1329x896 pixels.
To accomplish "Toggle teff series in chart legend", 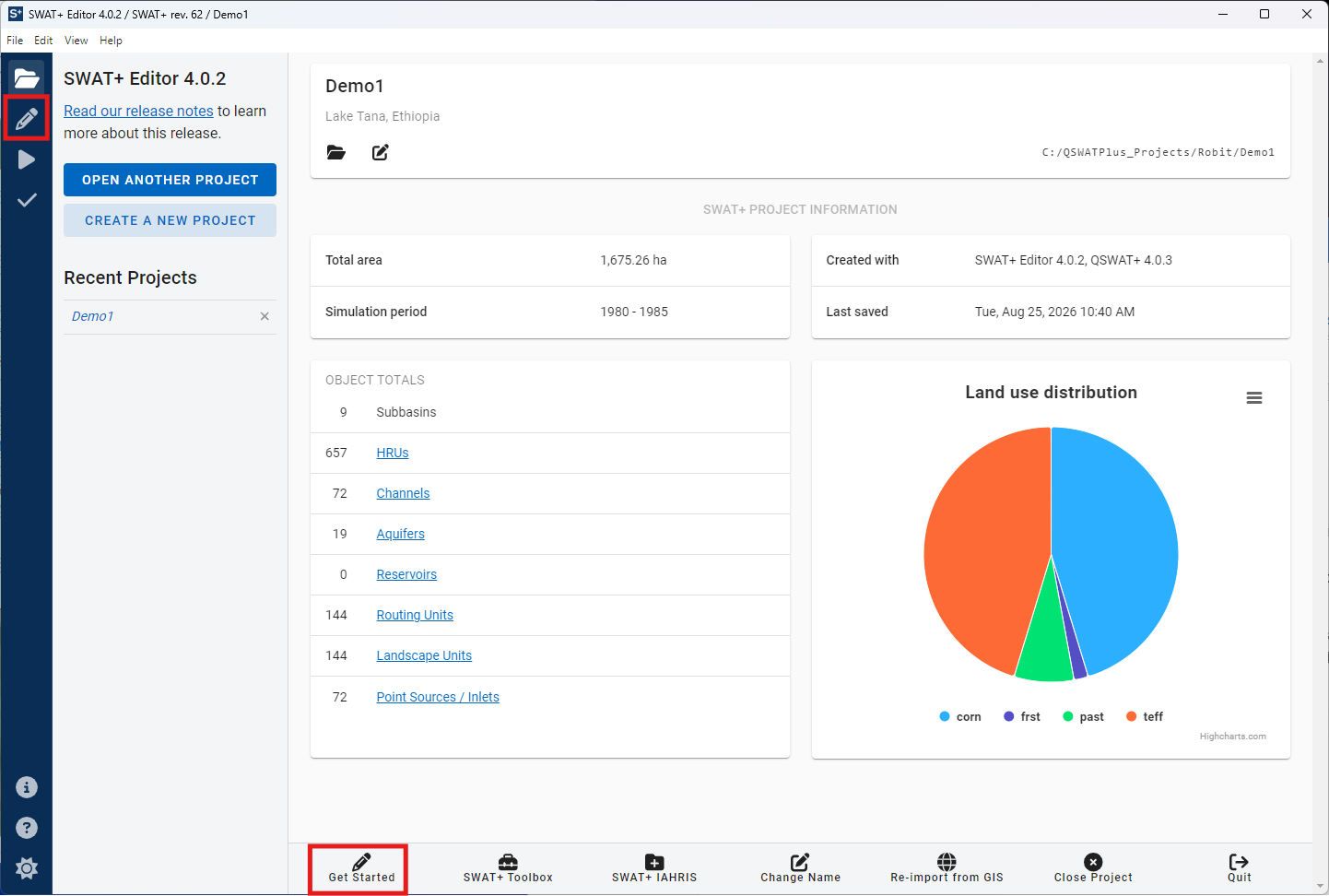I will (1145, 716).
